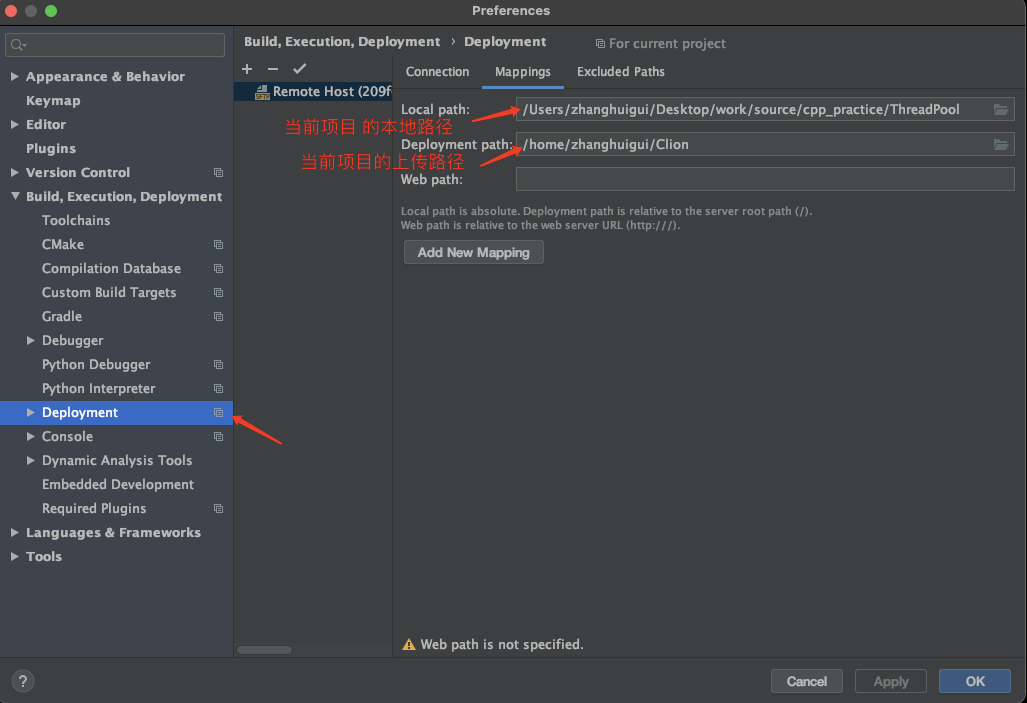Click project-level icon next to Gradle
Screen dimensions: 1027x703
(x=218, y=316)
